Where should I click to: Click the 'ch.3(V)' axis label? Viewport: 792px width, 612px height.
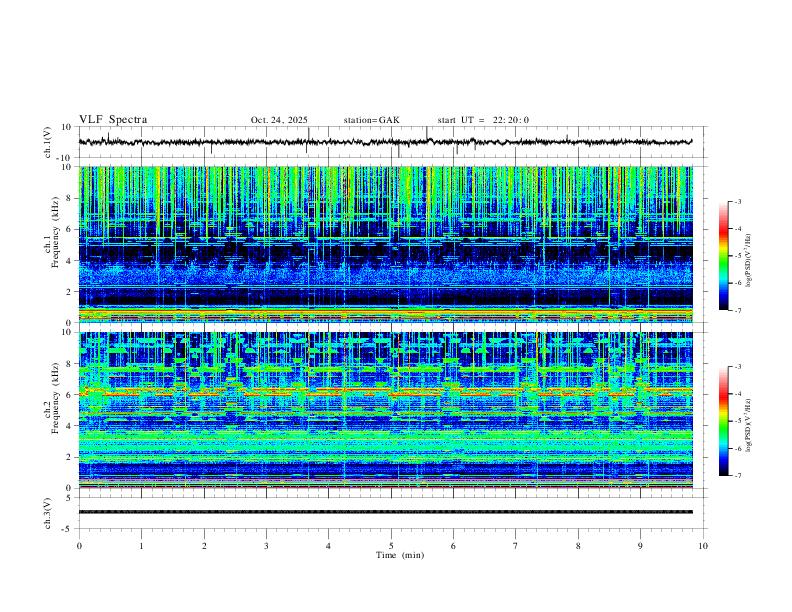coord(48,513)
